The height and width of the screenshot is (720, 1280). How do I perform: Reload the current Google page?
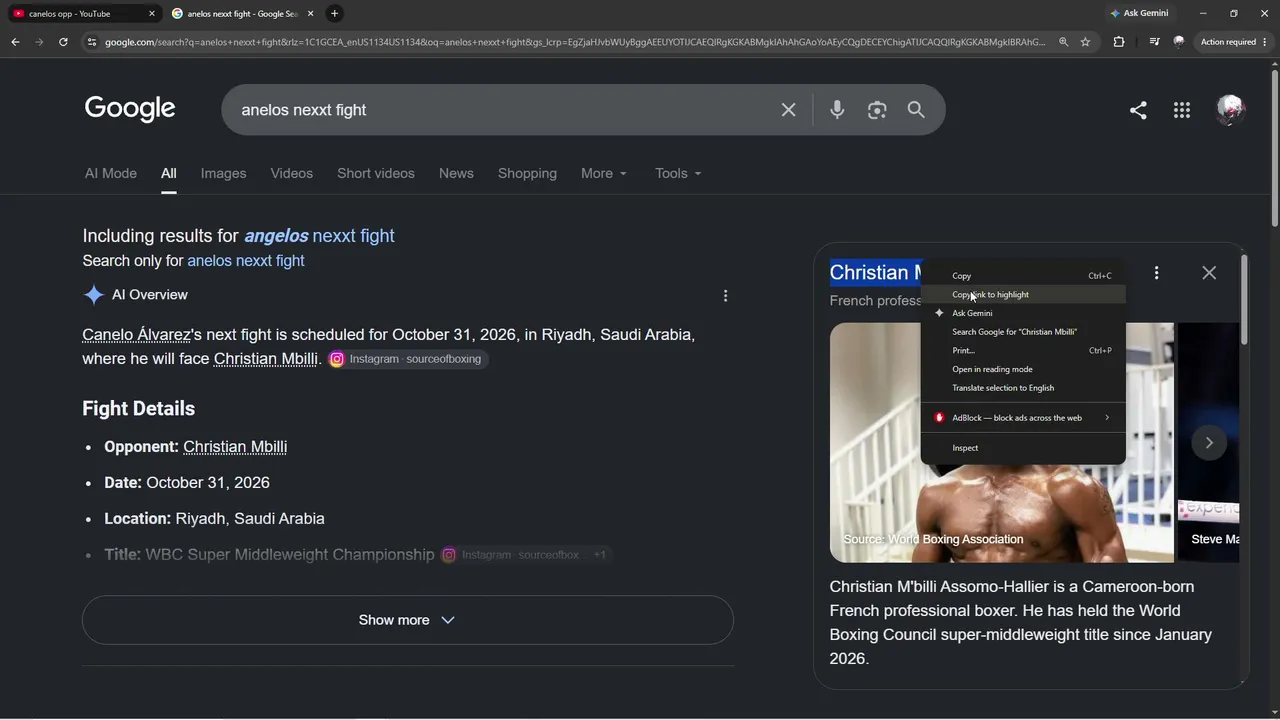tap(63, 42)
